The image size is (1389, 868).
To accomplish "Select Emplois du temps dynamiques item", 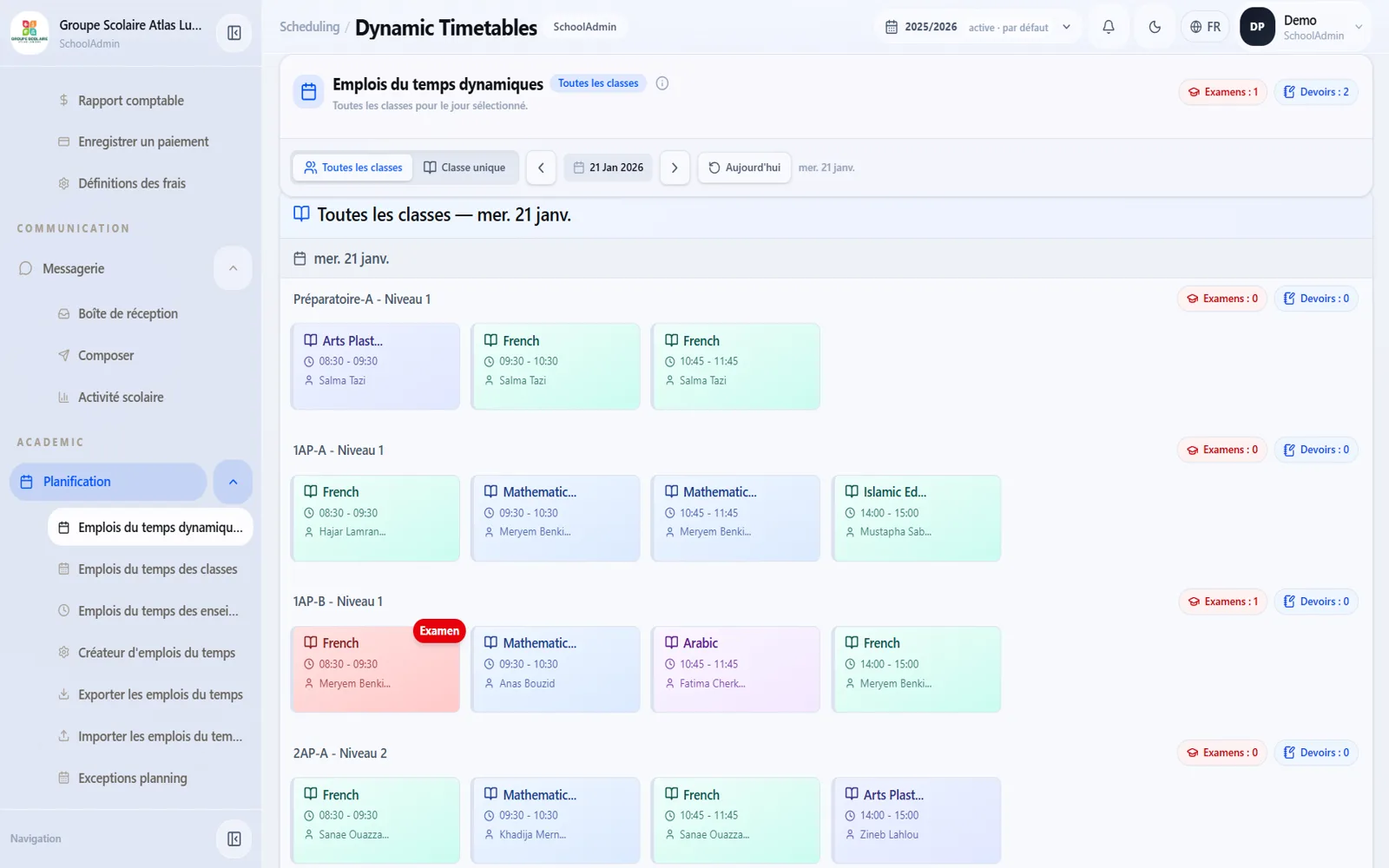I will [x=150, y=528].
